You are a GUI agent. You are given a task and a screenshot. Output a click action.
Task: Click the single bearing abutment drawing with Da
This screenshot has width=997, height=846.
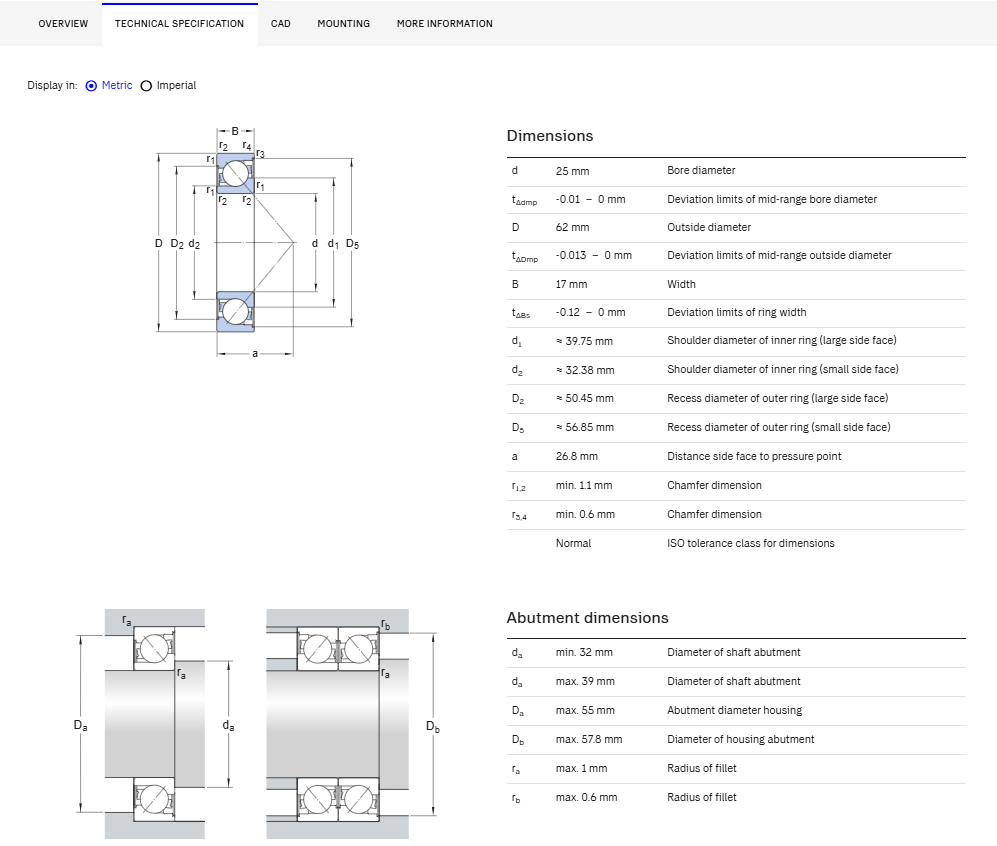(155, 724)
